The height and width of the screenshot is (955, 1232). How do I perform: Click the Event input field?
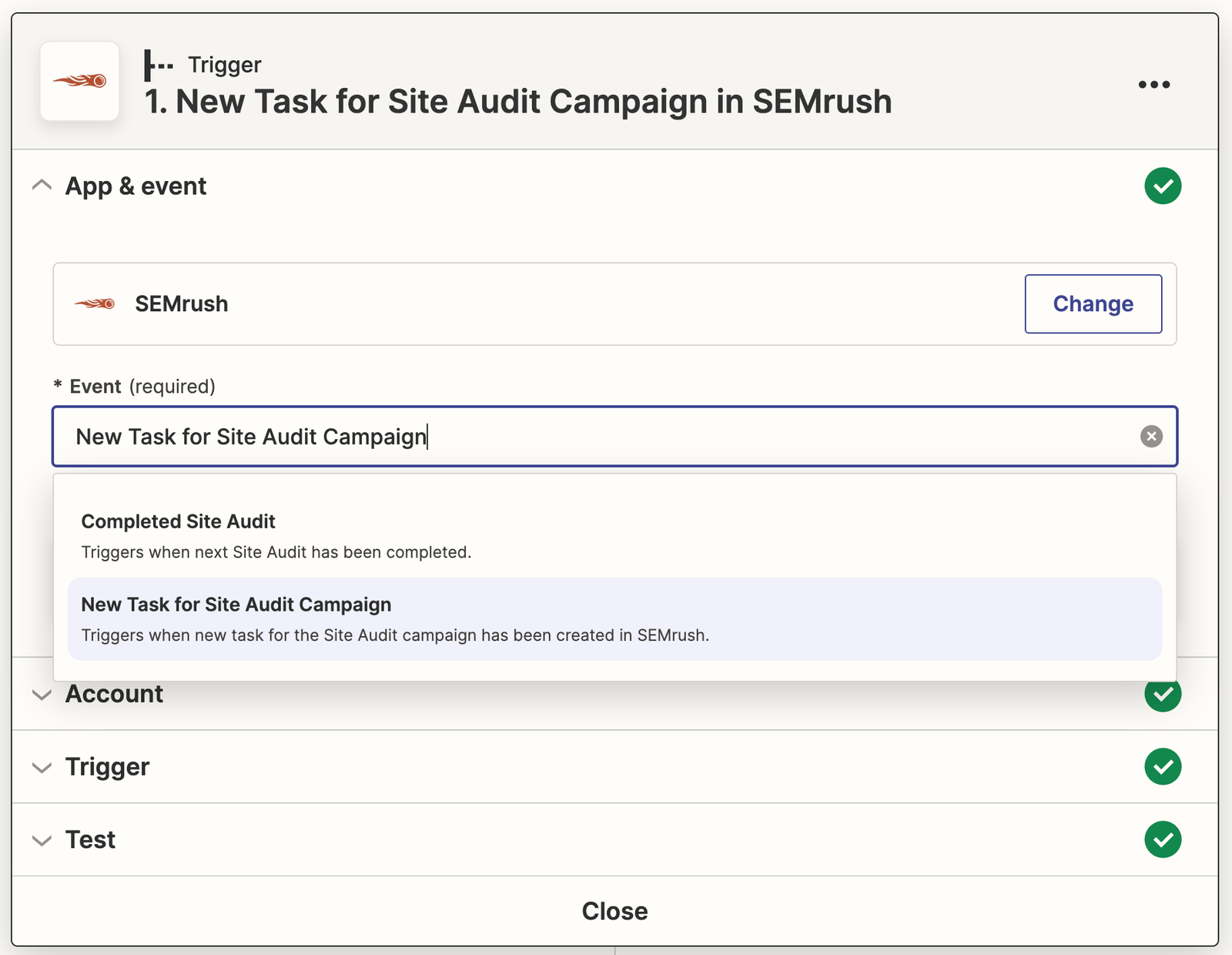(x=539, y=437)
